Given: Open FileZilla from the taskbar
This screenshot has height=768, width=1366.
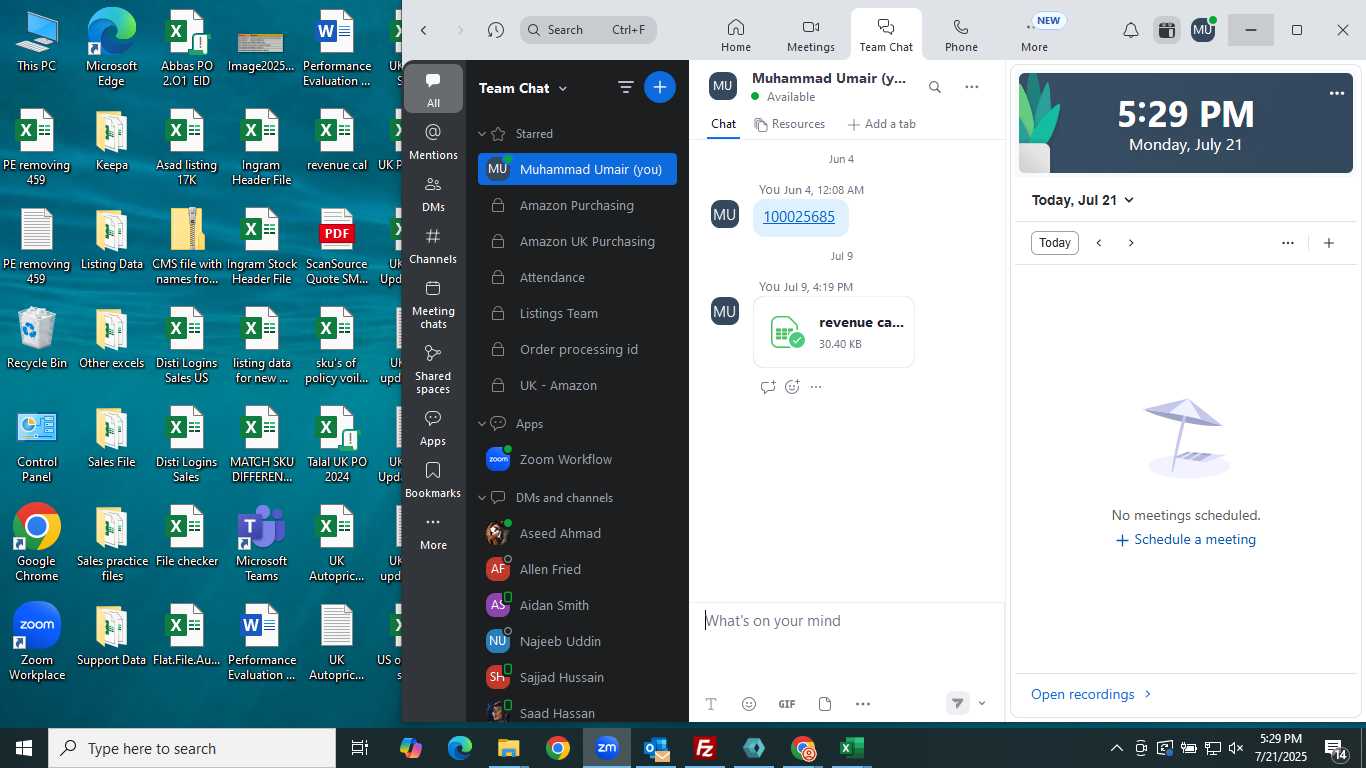Looking at the screenshot, I should coord(706,748).
